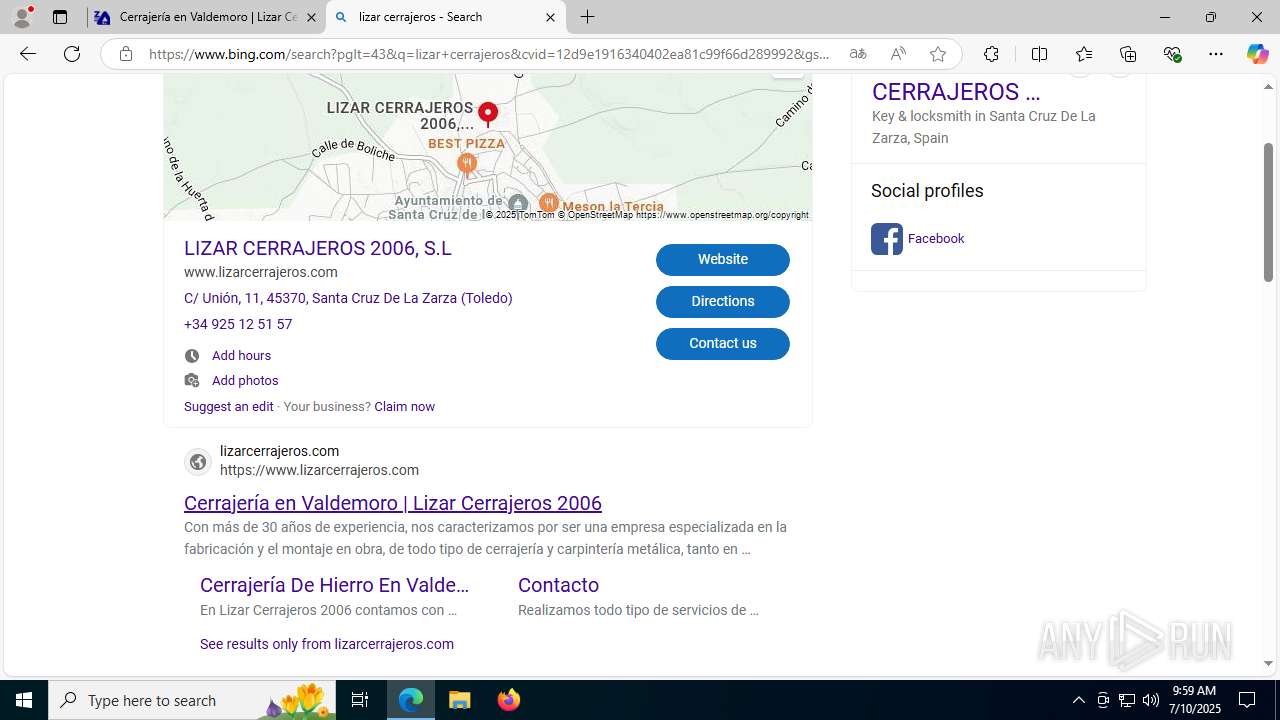Click Claim now business link
The image size is (1280, 720).
click(x=404, y=406)
